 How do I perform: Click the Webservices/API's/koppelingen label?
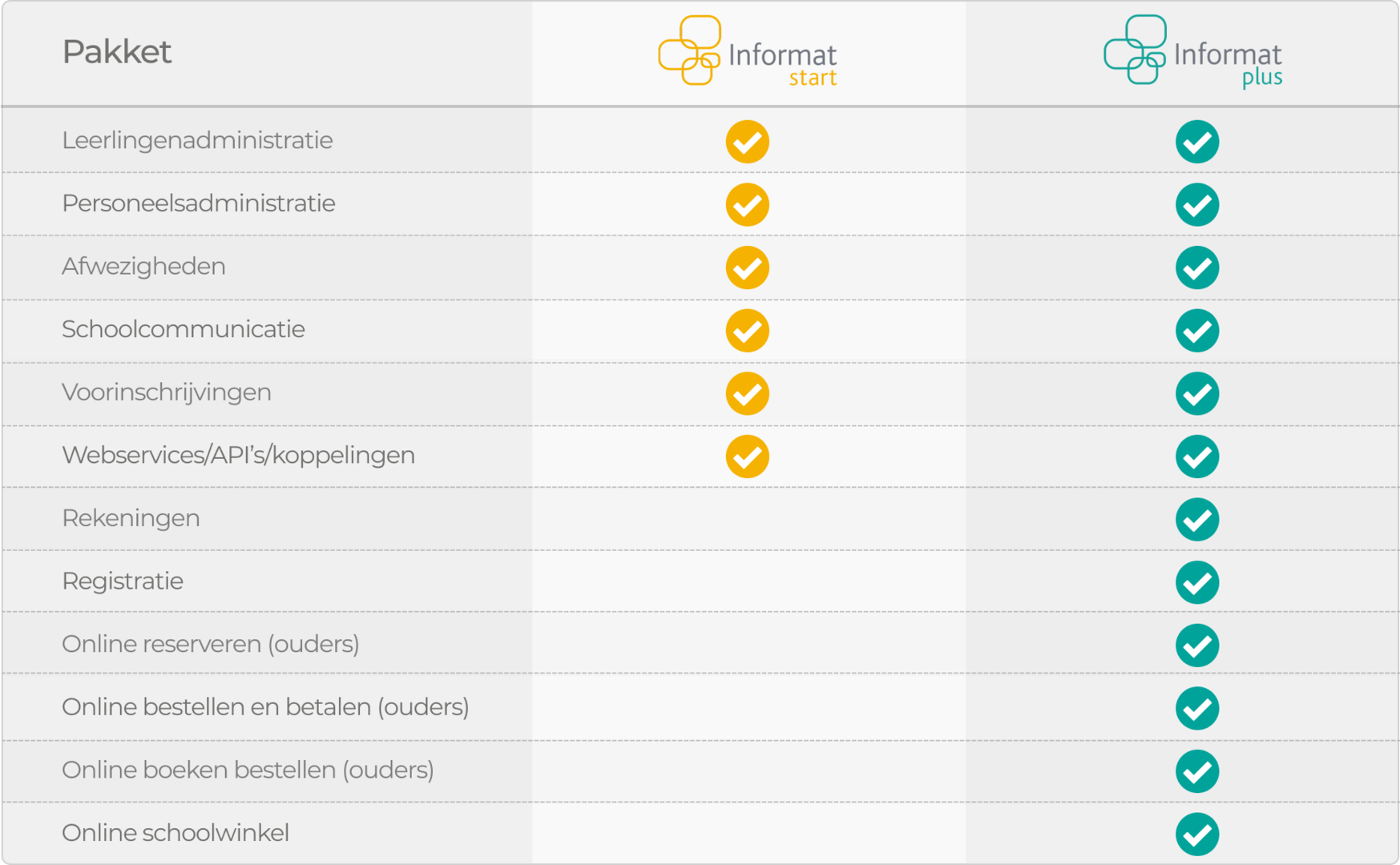tap(238, 455)
